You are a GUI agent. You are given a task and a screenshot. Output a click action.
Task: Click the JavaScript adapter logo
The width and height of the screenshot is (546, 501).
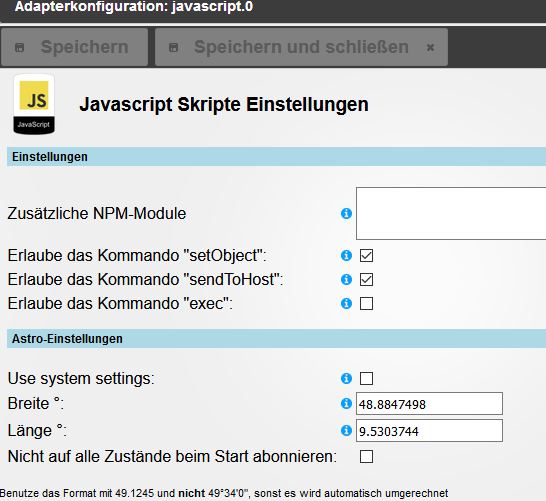coord(34,104)
